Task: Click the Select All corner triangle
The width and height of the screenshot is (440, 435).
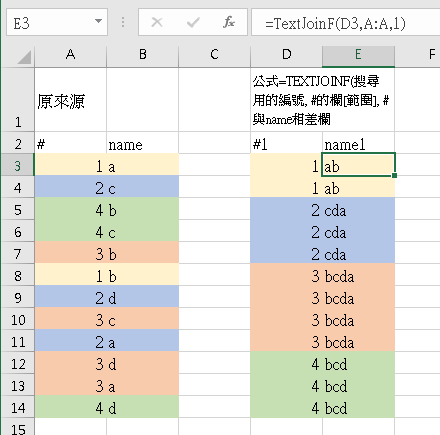Action: [x=24, y=57]
